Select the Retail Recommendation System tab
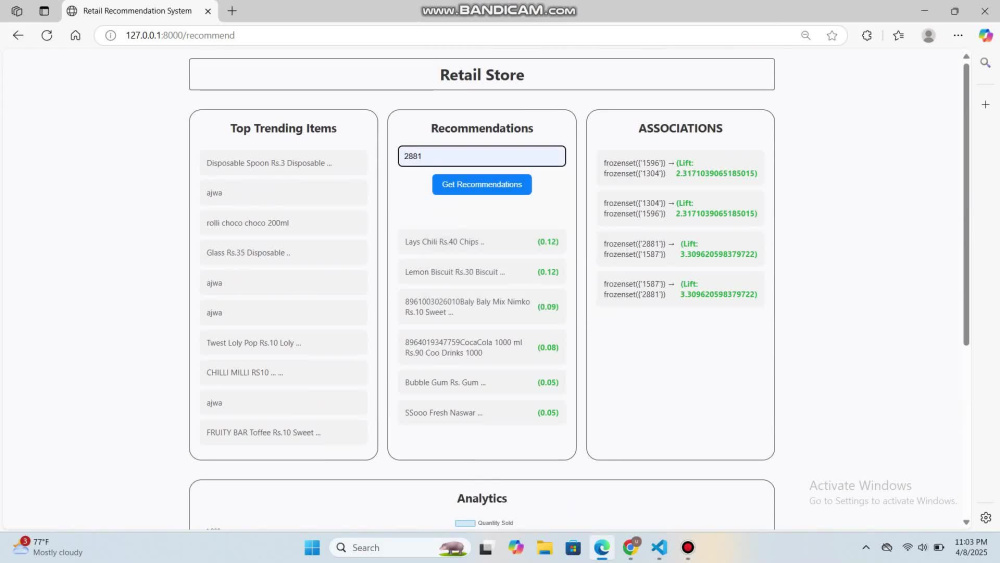The width and height of the screenshot is (1000, 563). [140, 11]
